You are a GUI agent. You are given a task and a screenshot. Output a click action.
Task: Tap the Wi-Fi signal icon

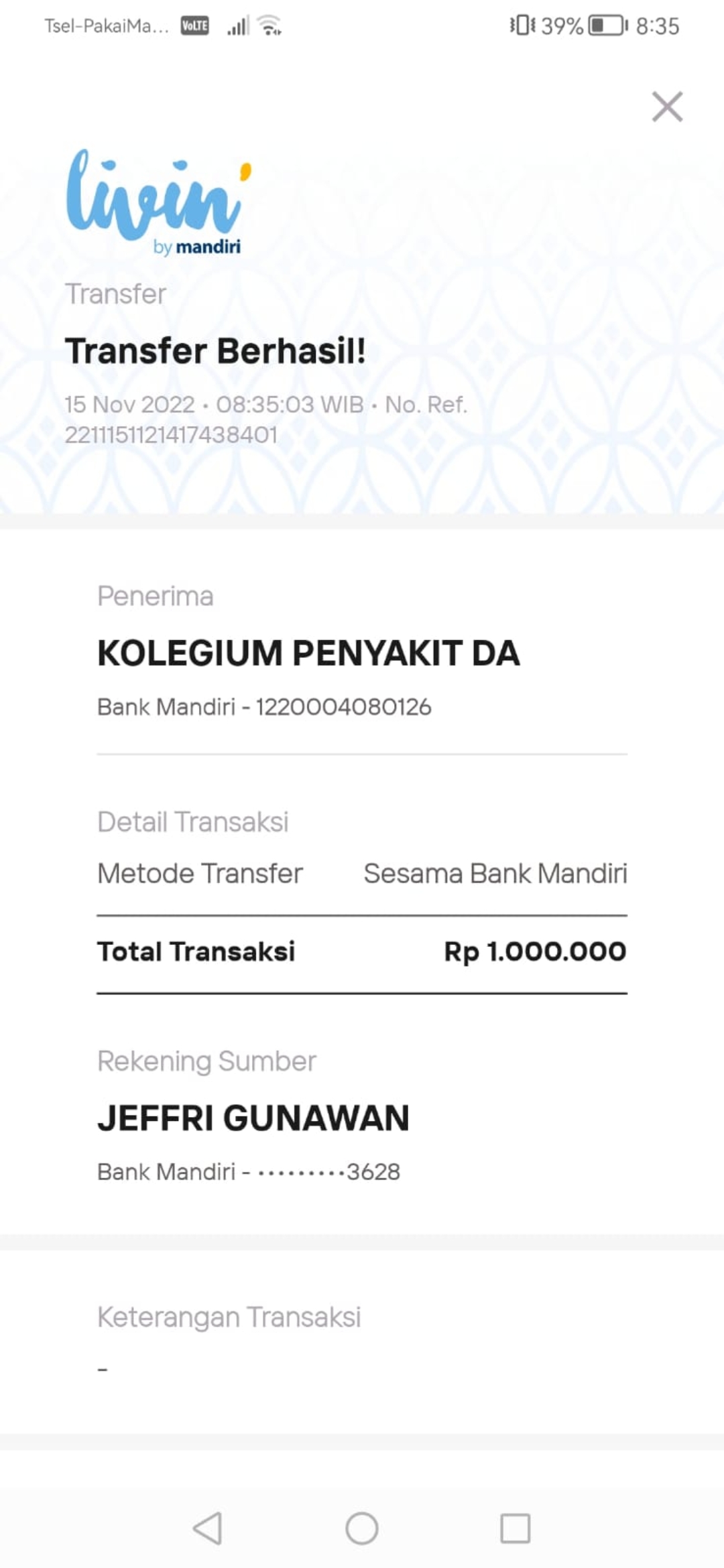(270, 26)
